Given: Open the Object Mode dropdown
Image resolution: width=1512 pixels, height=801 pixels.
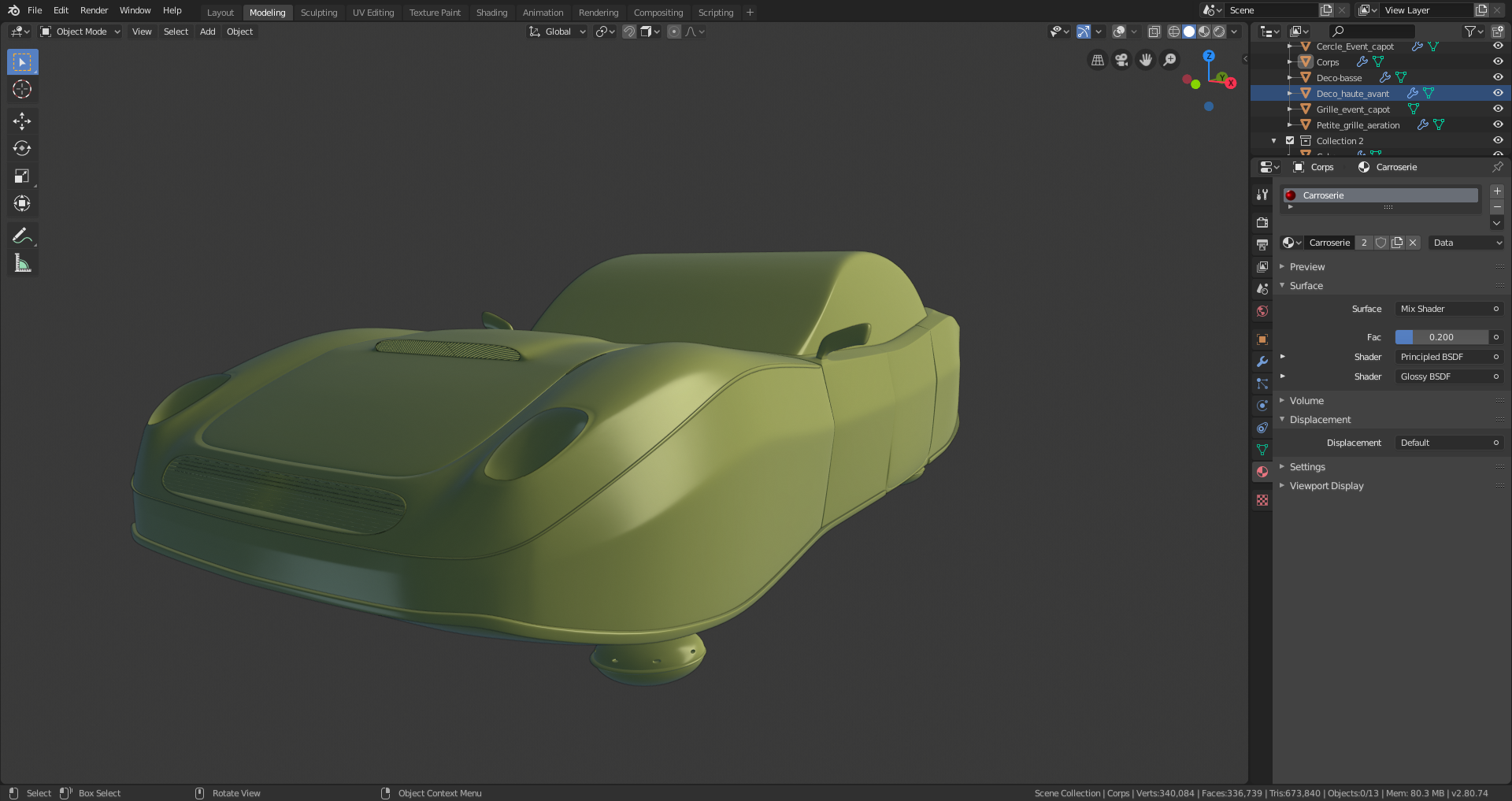Looking at the screenshot, I should (80, 32).
